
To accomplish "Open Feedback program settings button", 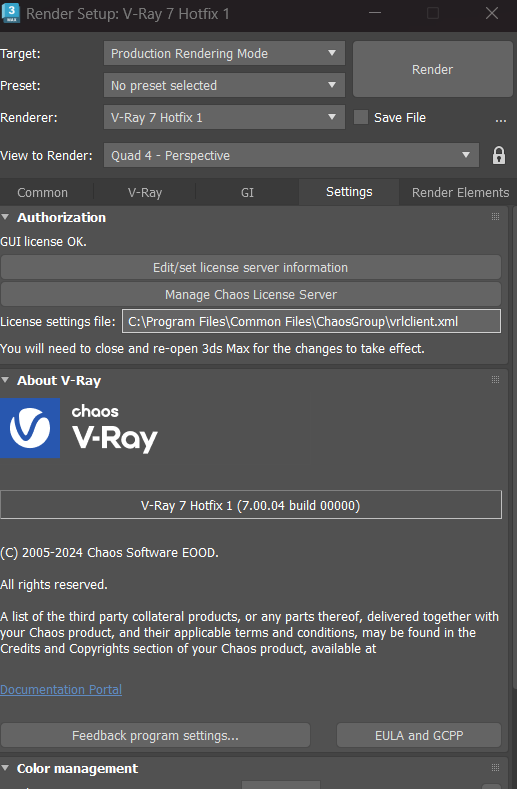I will pyautogui.click(x=155, y=735).
